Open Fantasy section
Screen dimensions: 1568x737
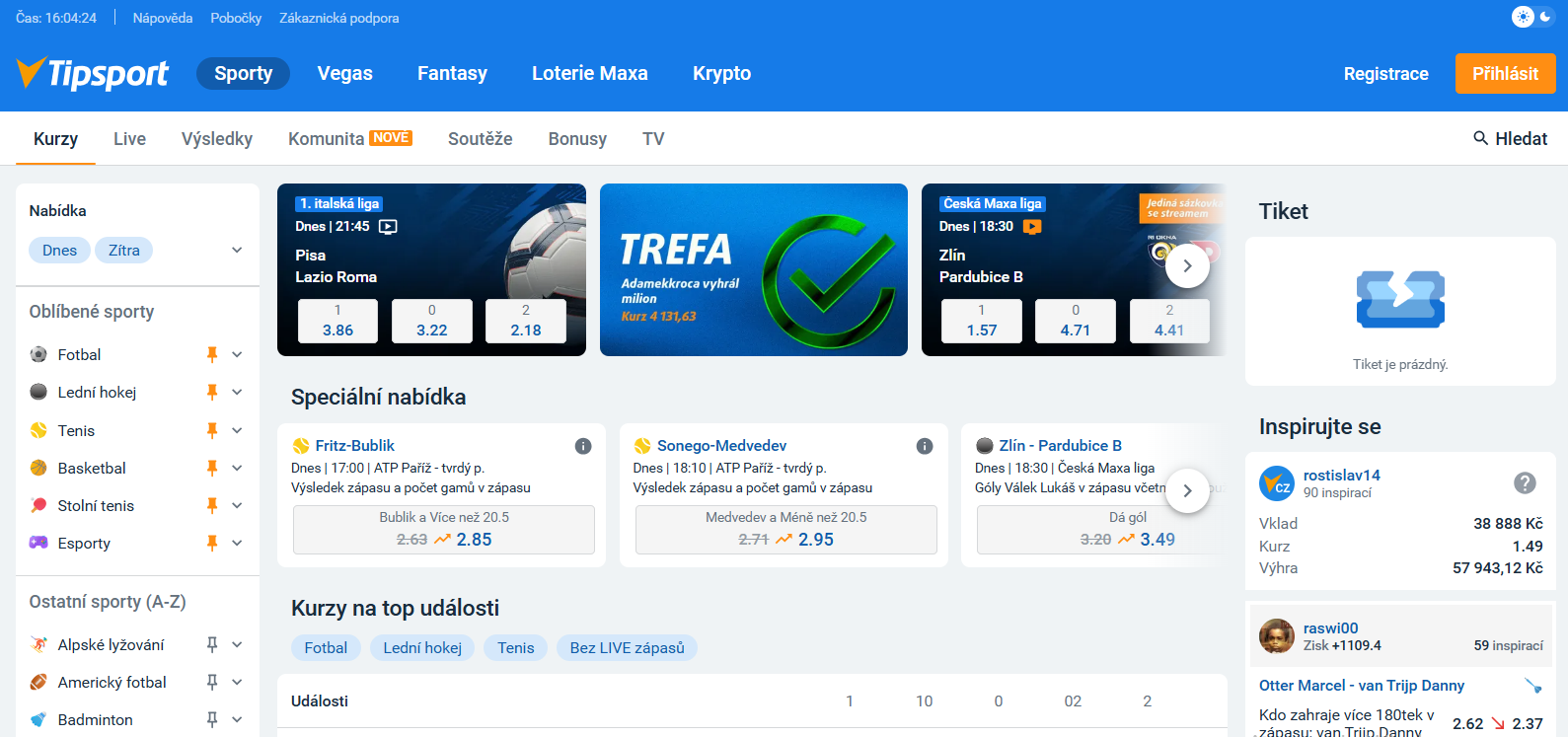[x=452, y=73]
